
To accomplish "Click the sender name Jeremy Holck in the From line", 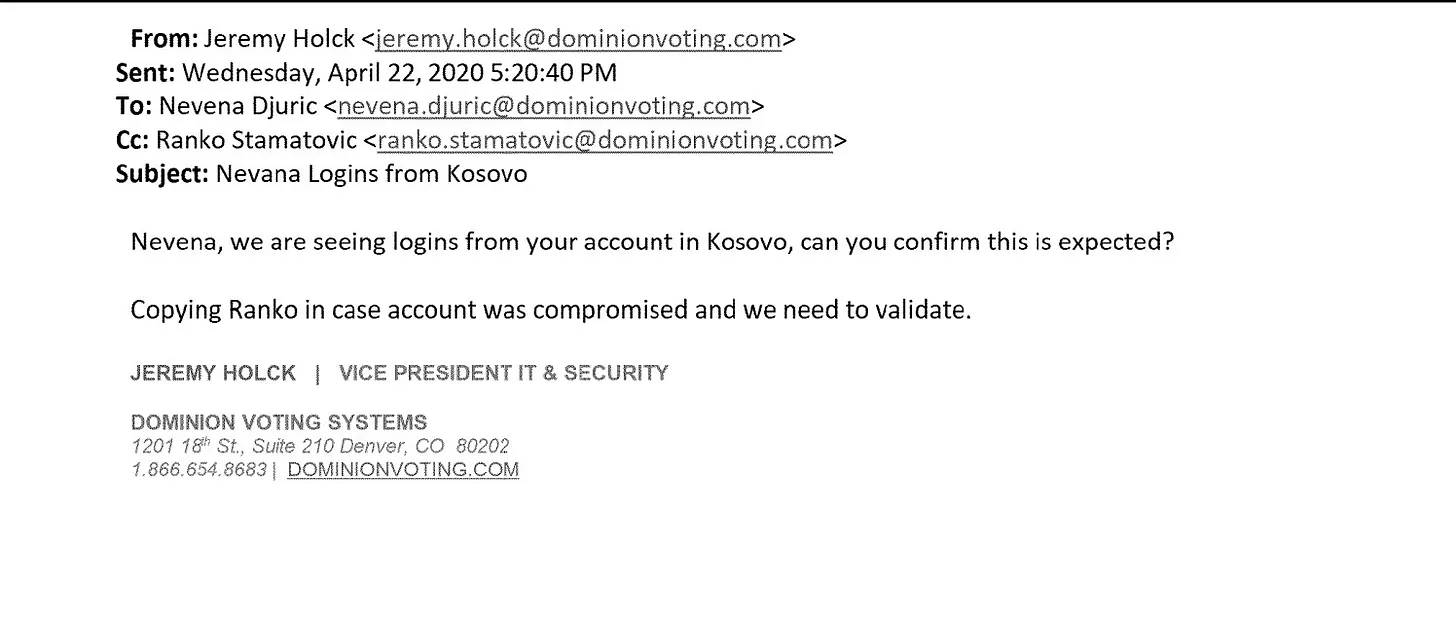I will tap(279, 39).
